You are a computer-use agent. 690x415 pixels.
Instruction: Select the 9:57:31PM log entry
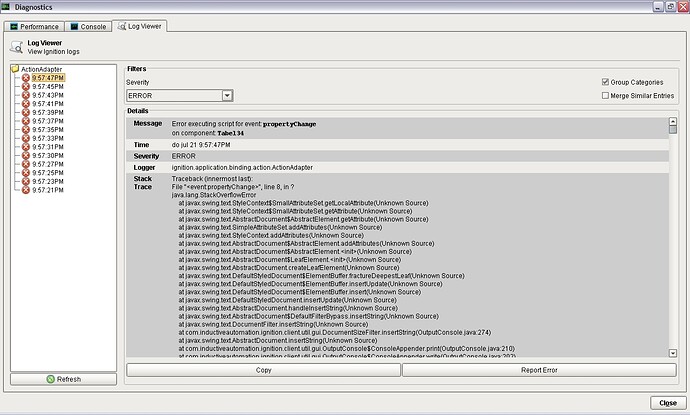[x=48, y=147]
